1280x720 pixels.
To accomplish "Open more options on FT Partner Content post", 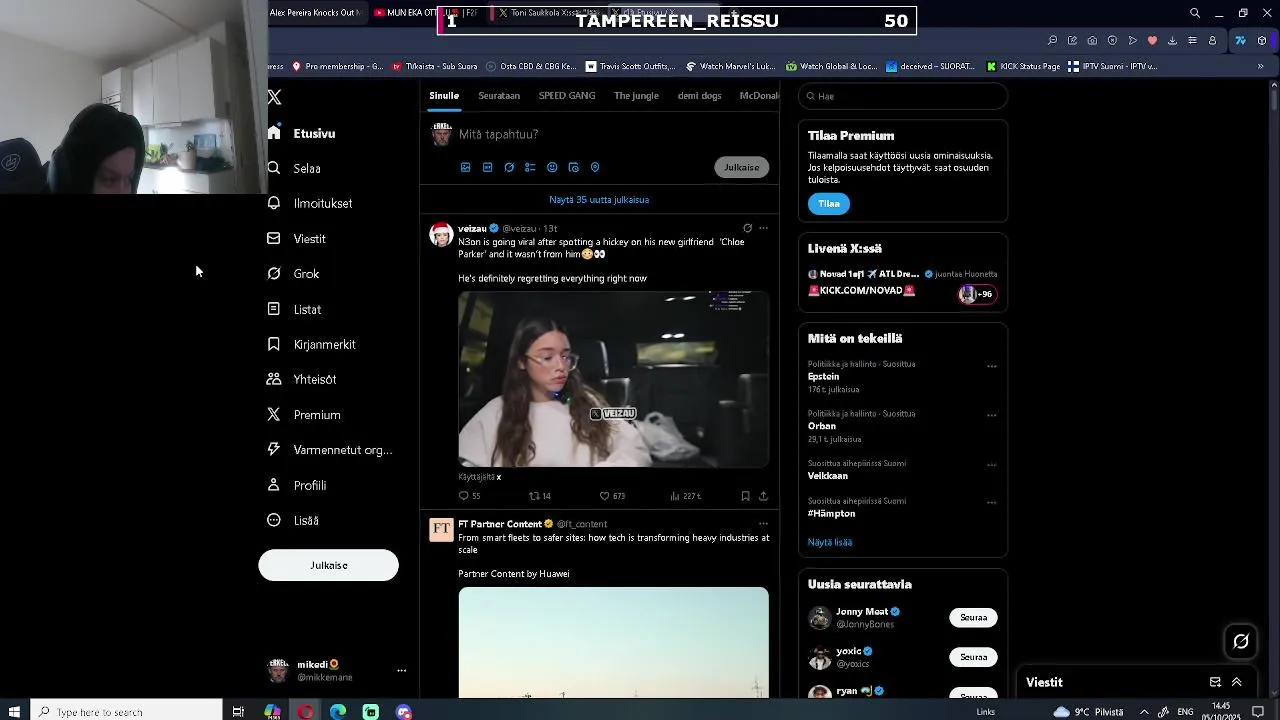I will 763,523.
